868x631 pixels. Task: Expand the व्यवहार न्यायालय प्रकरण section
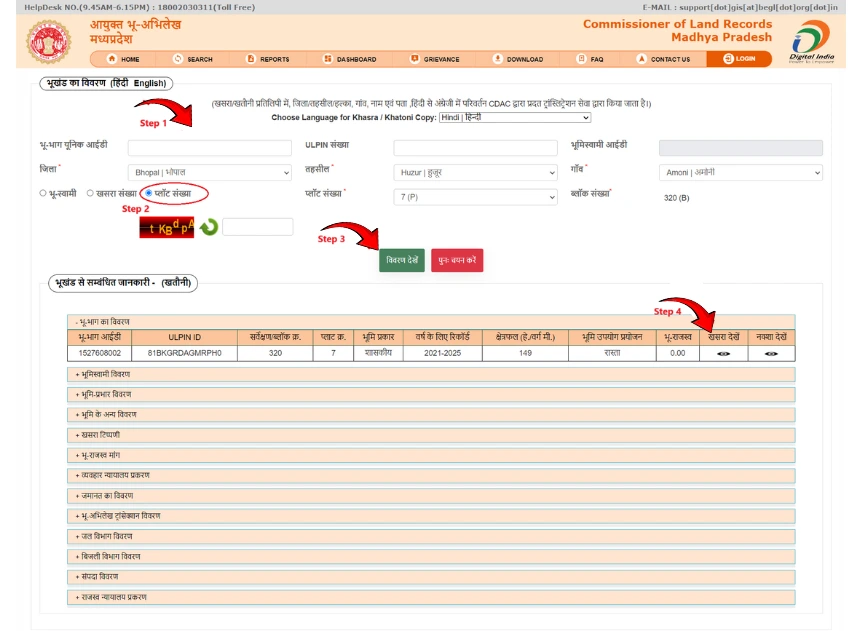[431, 475]
